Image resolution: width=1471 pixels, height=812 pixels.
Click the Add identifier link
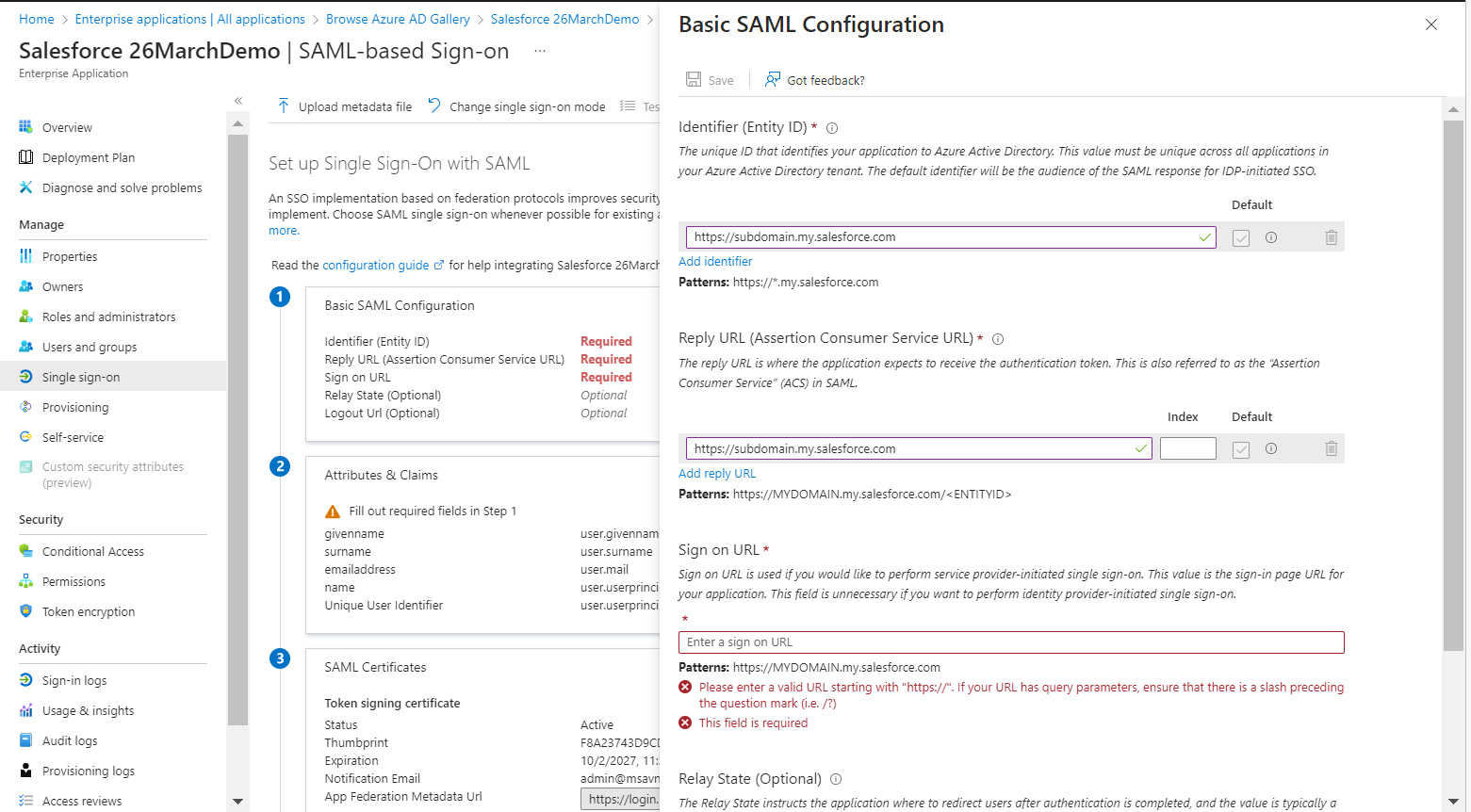point(715,262)
